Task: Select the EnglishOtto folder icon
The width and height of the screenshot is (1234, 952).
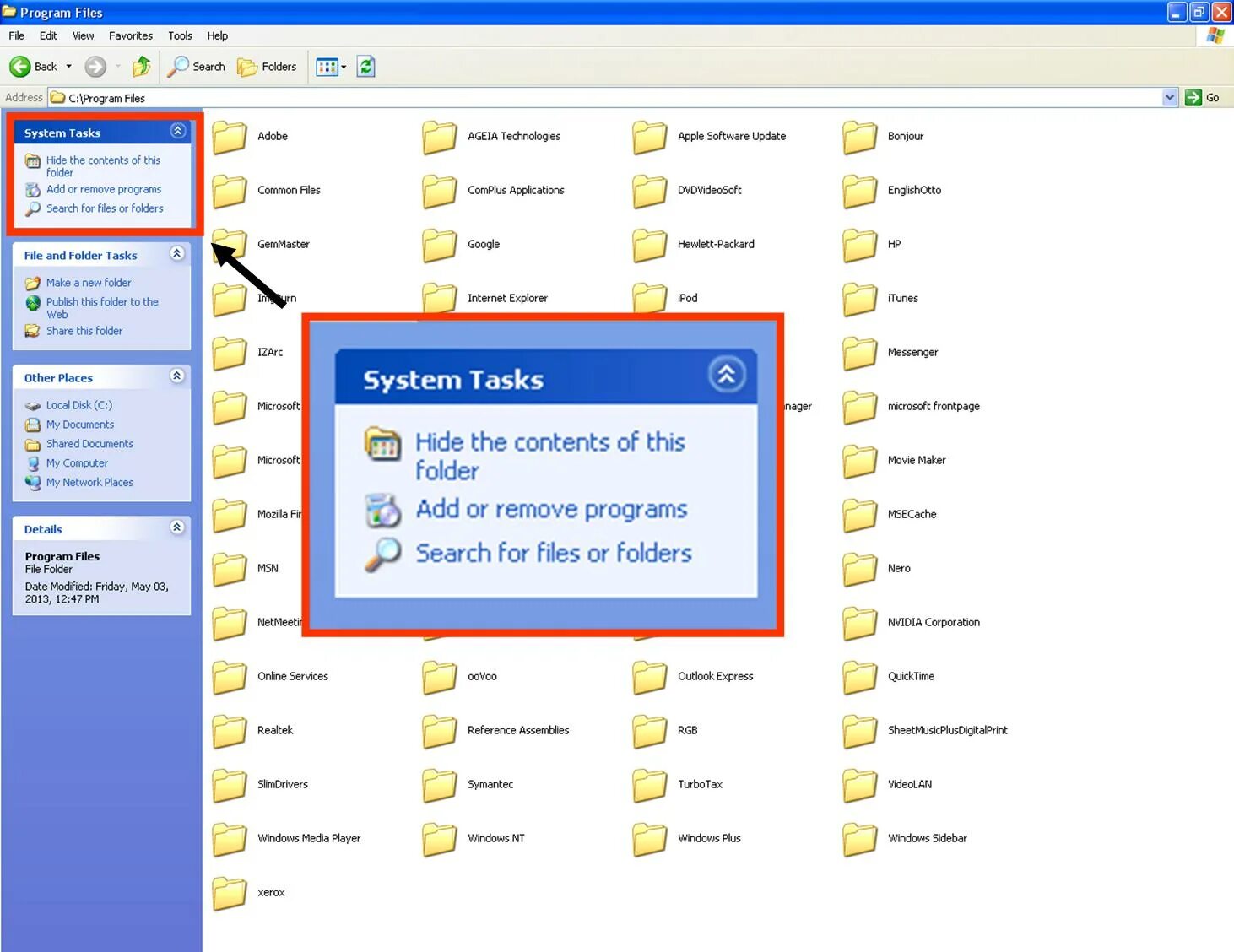Action: 860,191
